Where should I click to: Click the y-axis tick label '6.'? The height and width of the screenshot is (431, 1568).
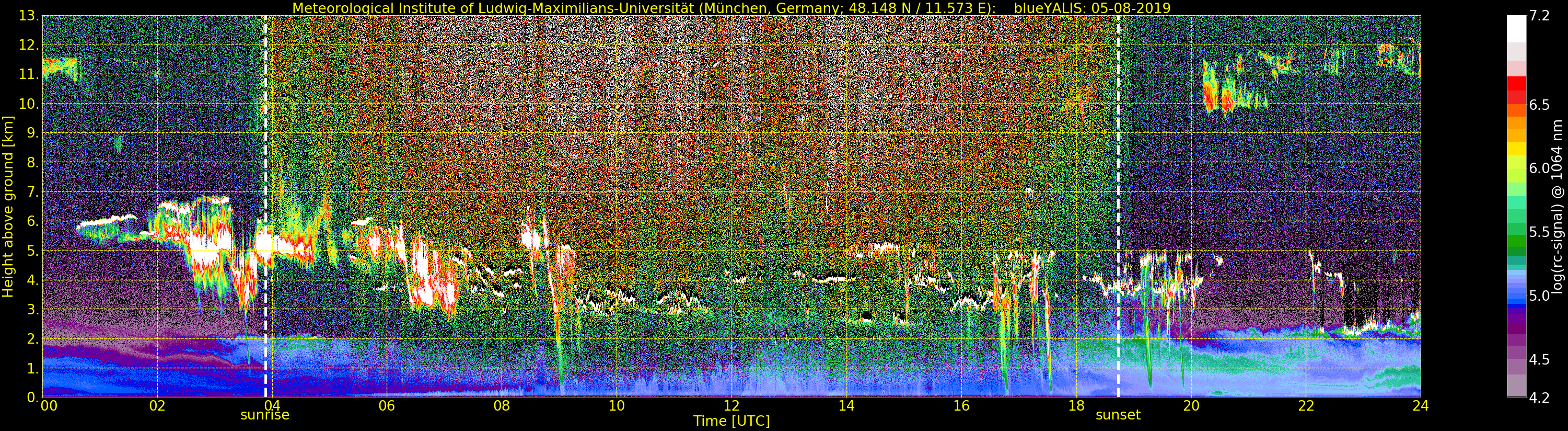tap(32, 221)
